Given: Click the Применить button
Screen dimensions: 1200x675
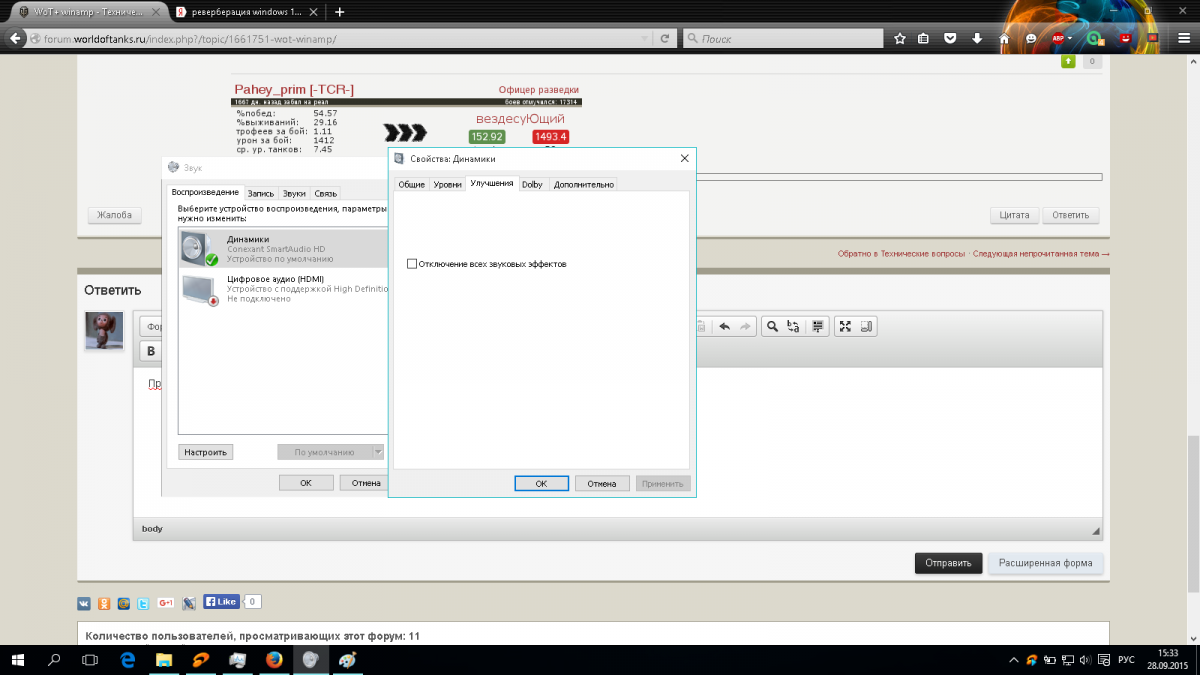Looking at the screenshot, I should (x=663, y=483).
